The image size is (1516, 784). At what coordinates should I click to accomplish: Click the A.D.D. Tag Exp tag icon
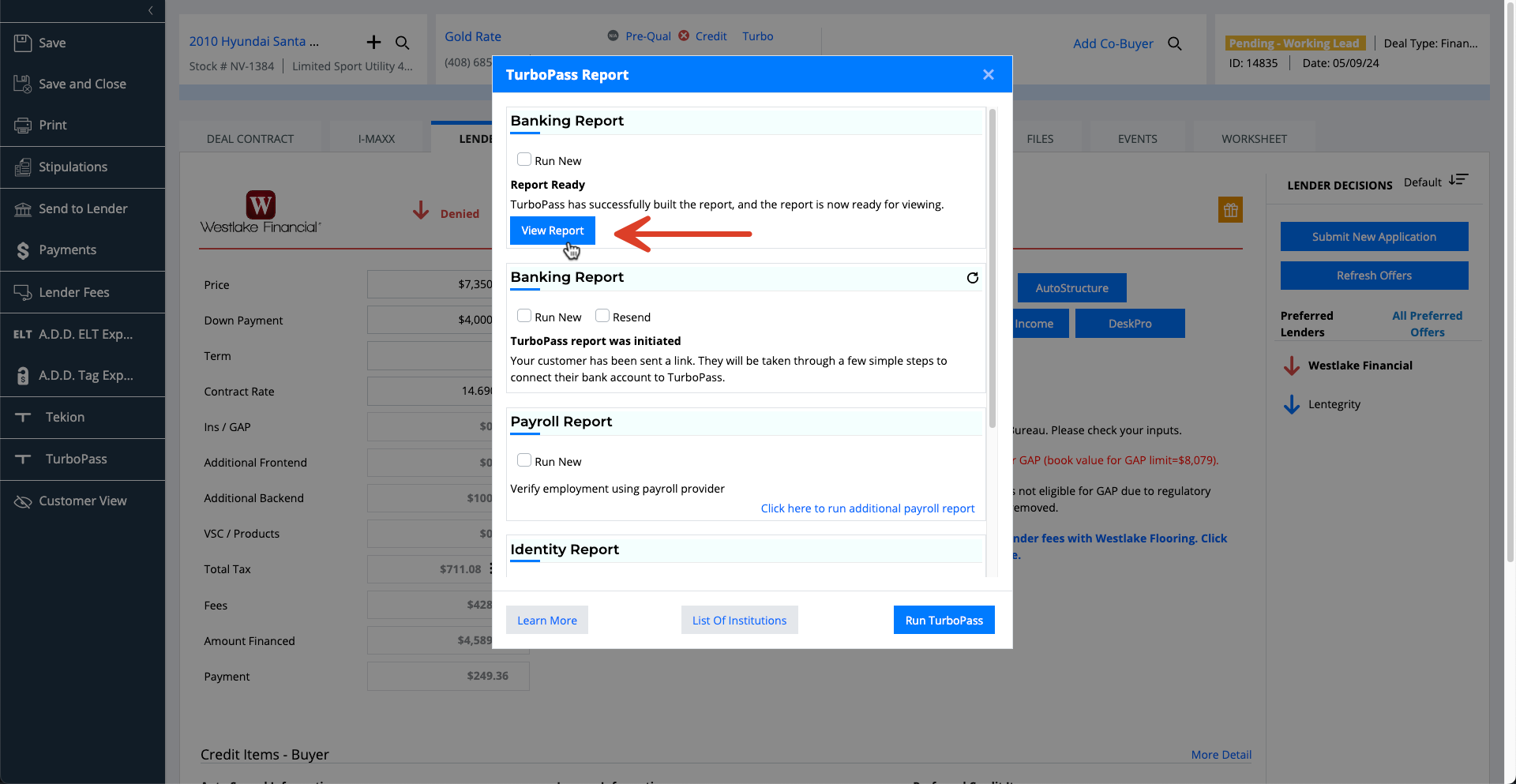coord(23,376)
